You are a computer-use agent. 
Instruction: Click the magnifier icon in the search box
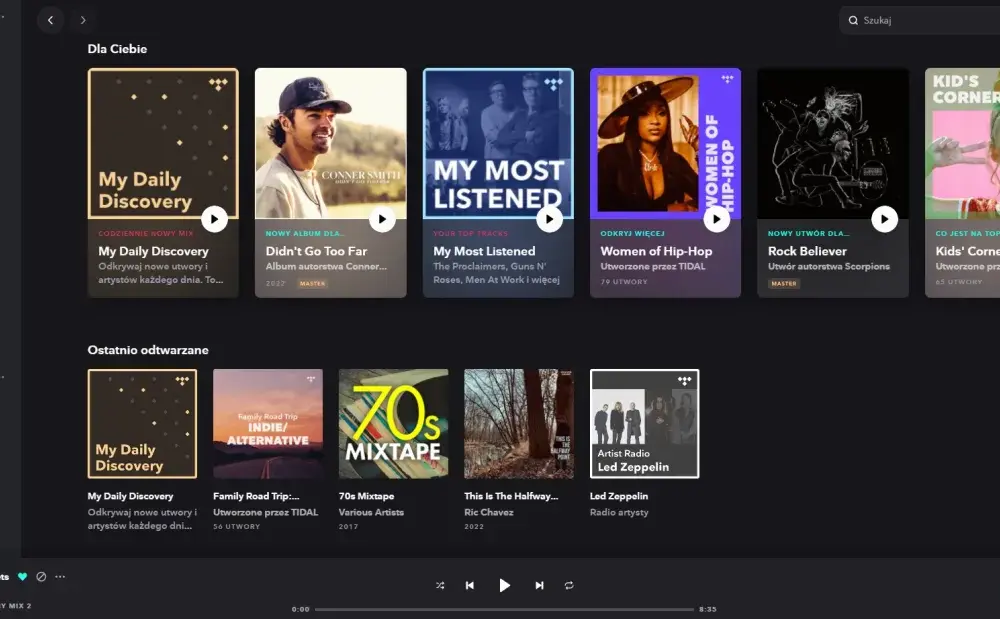(853, 20)
